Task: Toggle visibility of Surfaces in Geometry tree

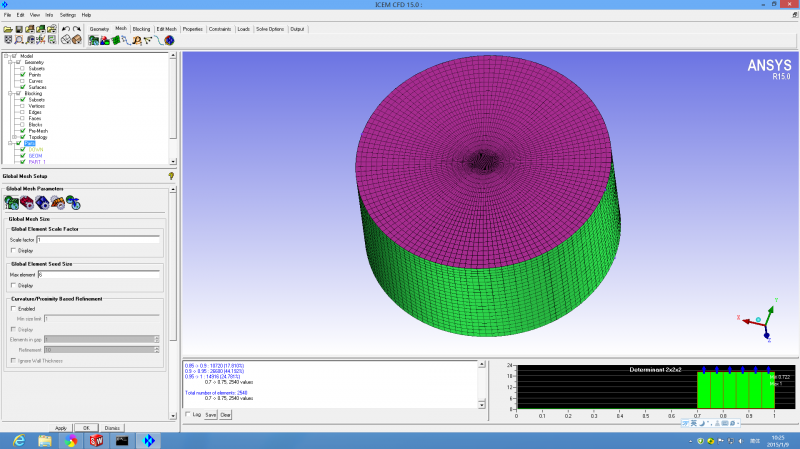Action: (21, 87)
